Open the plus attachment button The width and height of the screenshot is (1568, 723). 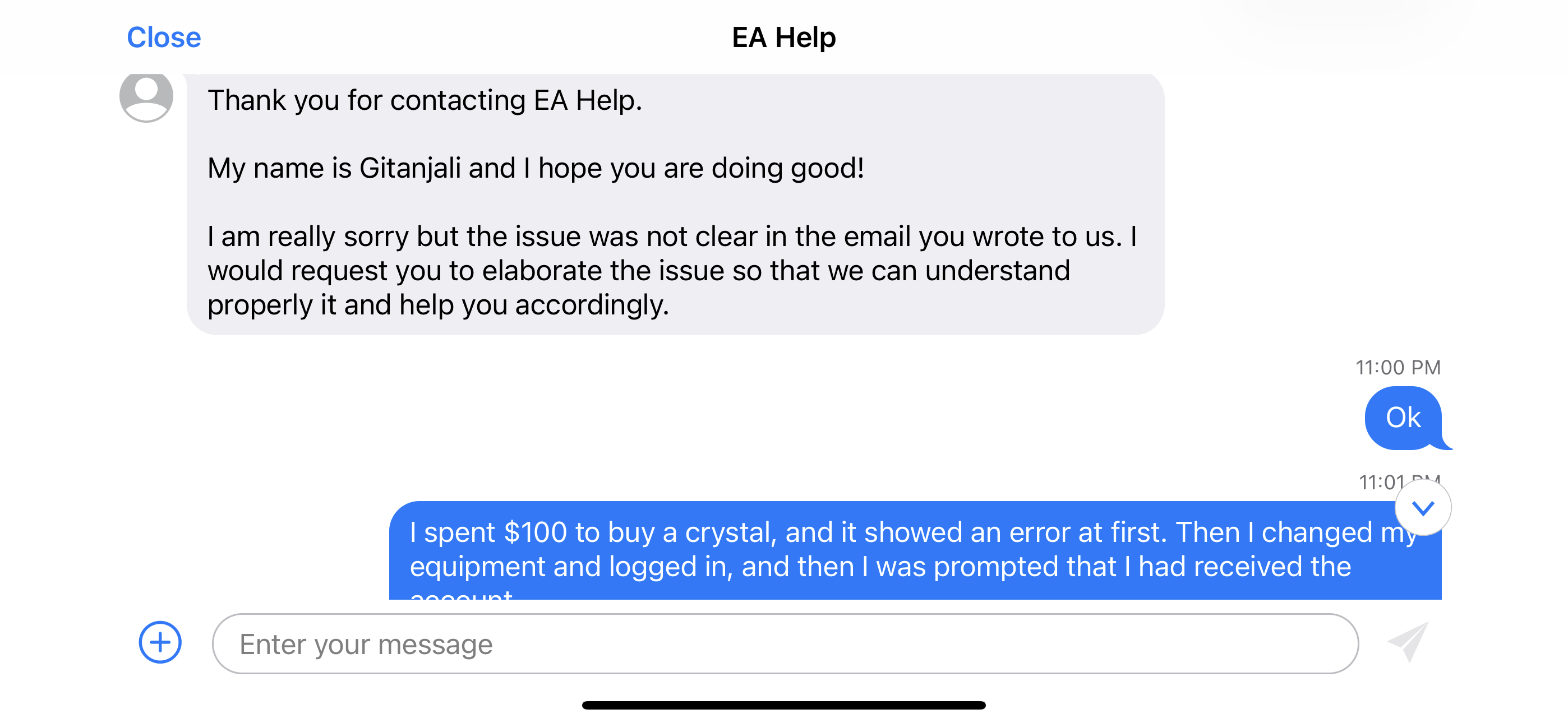point(160,642)
